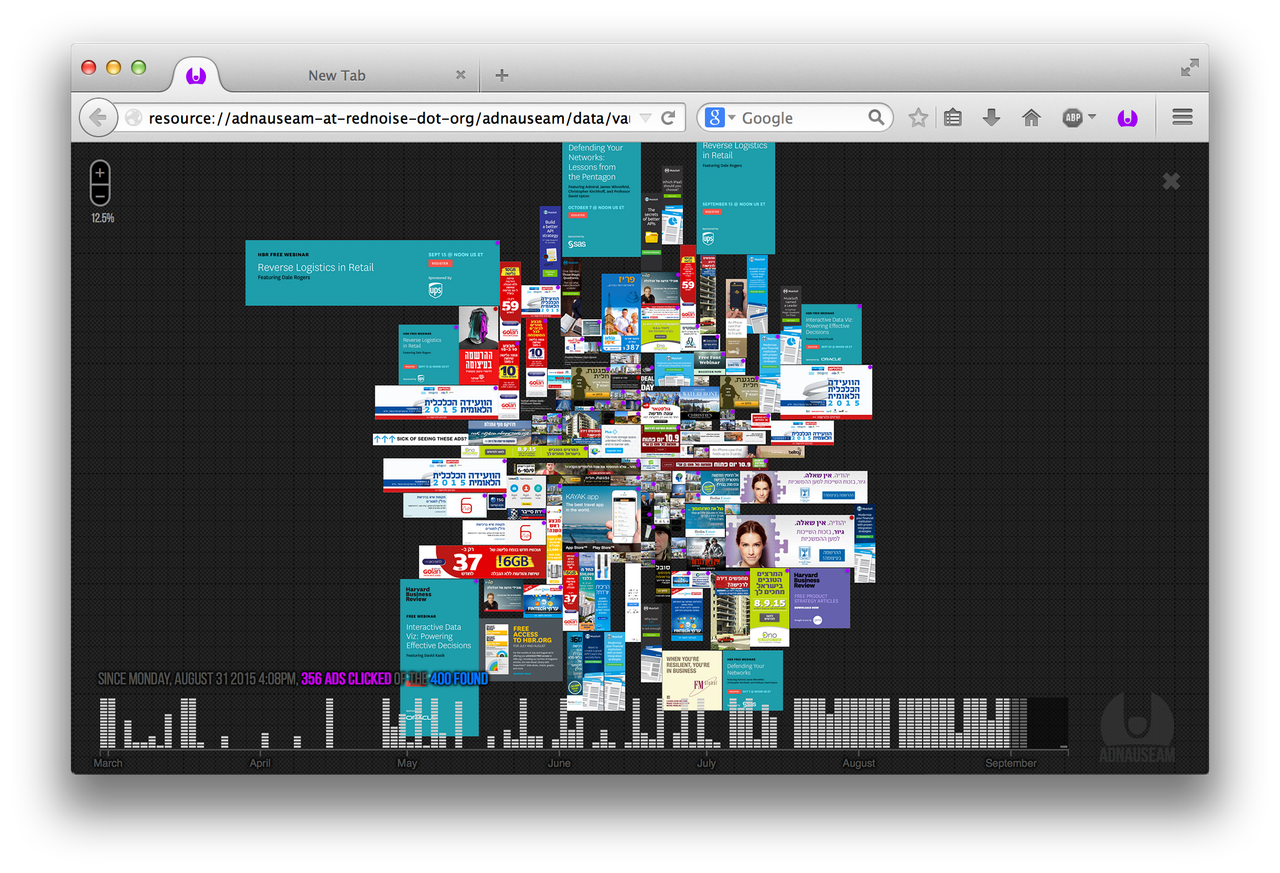
Task: Click the Adblock Plus ABP icon
Action: [x=1072, y=118]
